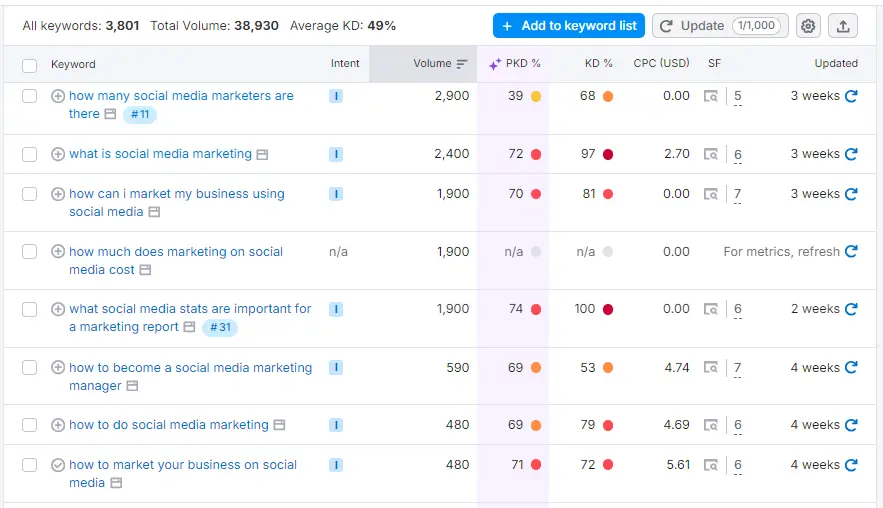The image size is (883, 508).
Task: Refresh 'how much does marketing on social media cost'
Action: click(x=851, y=252)
